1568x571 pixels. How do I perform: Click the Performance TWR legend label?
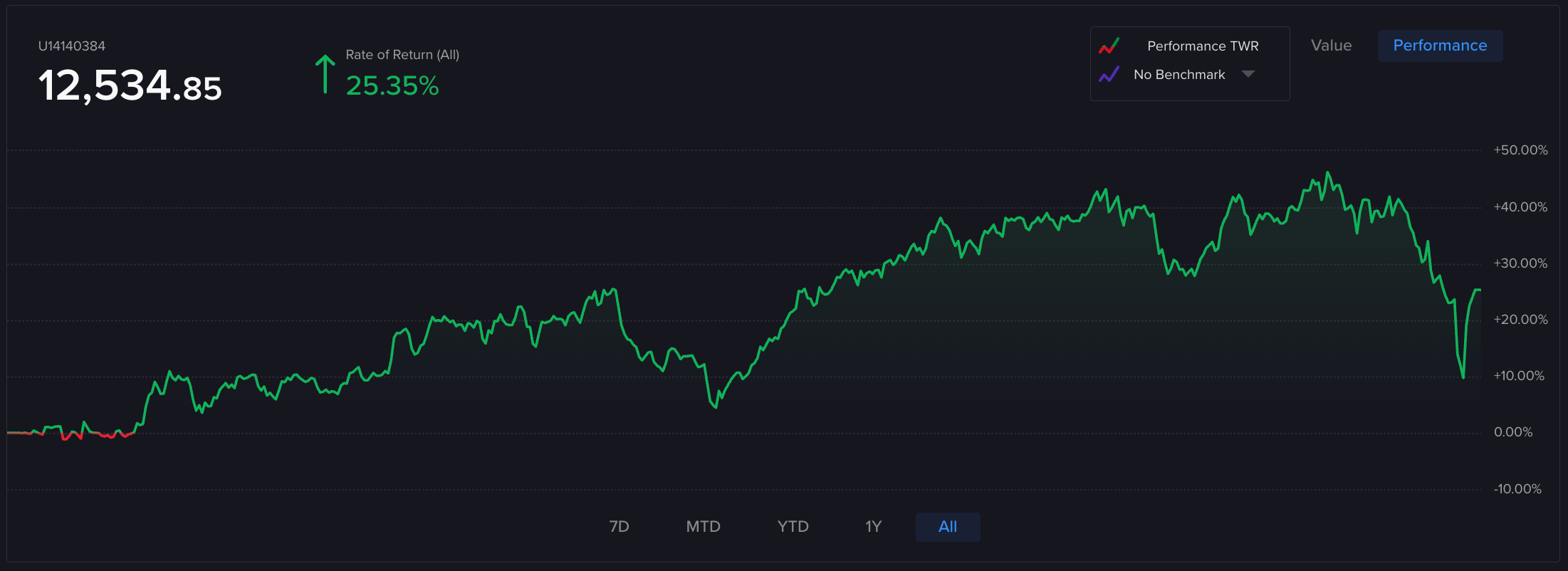pos(1203,46)
